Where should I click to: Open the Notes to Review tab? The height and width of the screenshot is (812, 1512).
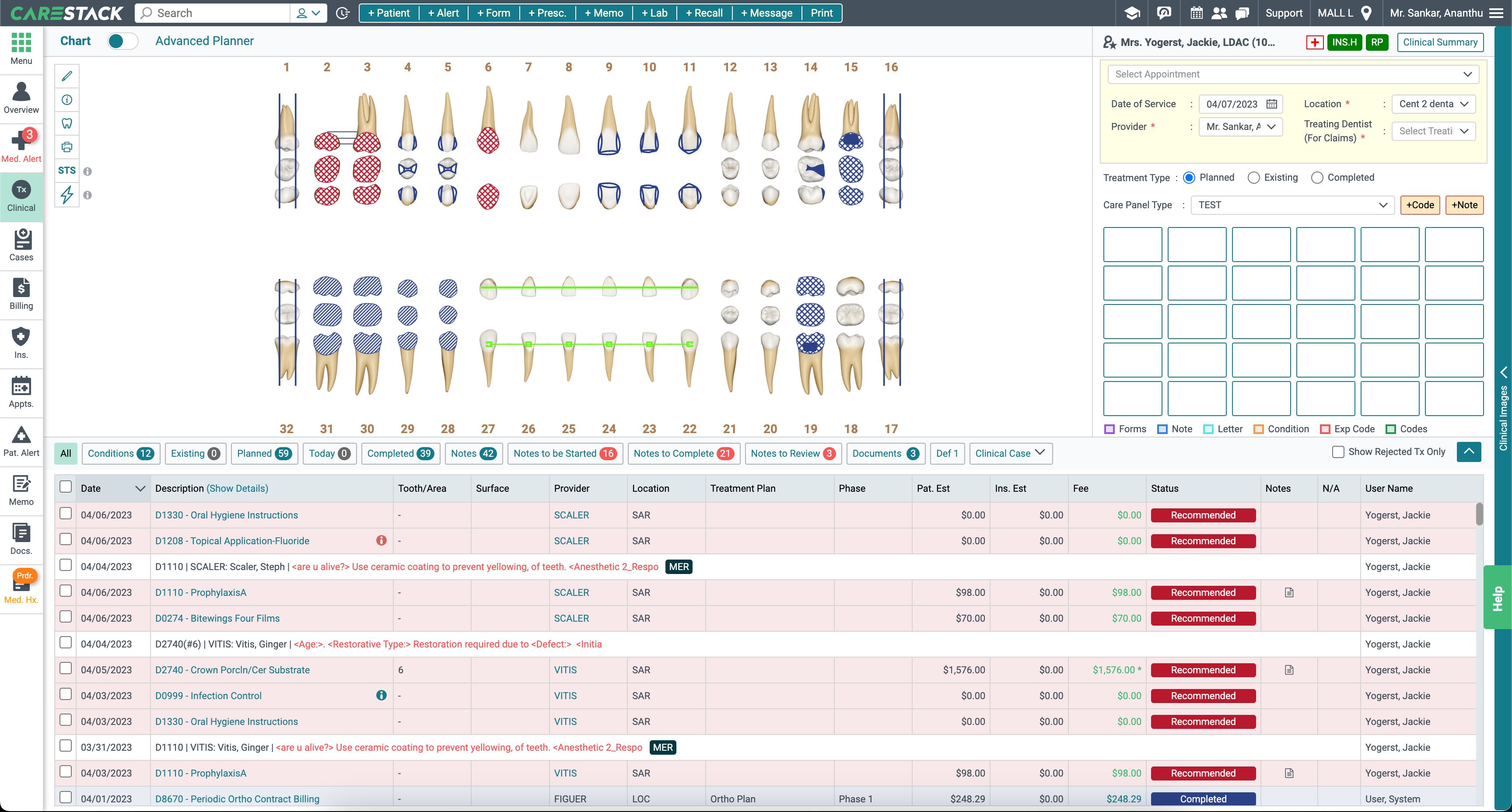[x=793, y=453]
